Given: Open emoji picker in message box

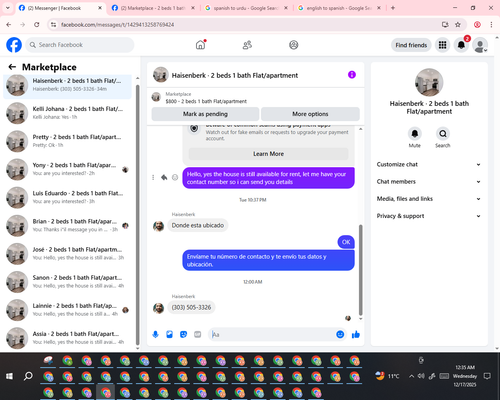Looking at the screenshot, I should pyautogui.click(x=340, y=334).
